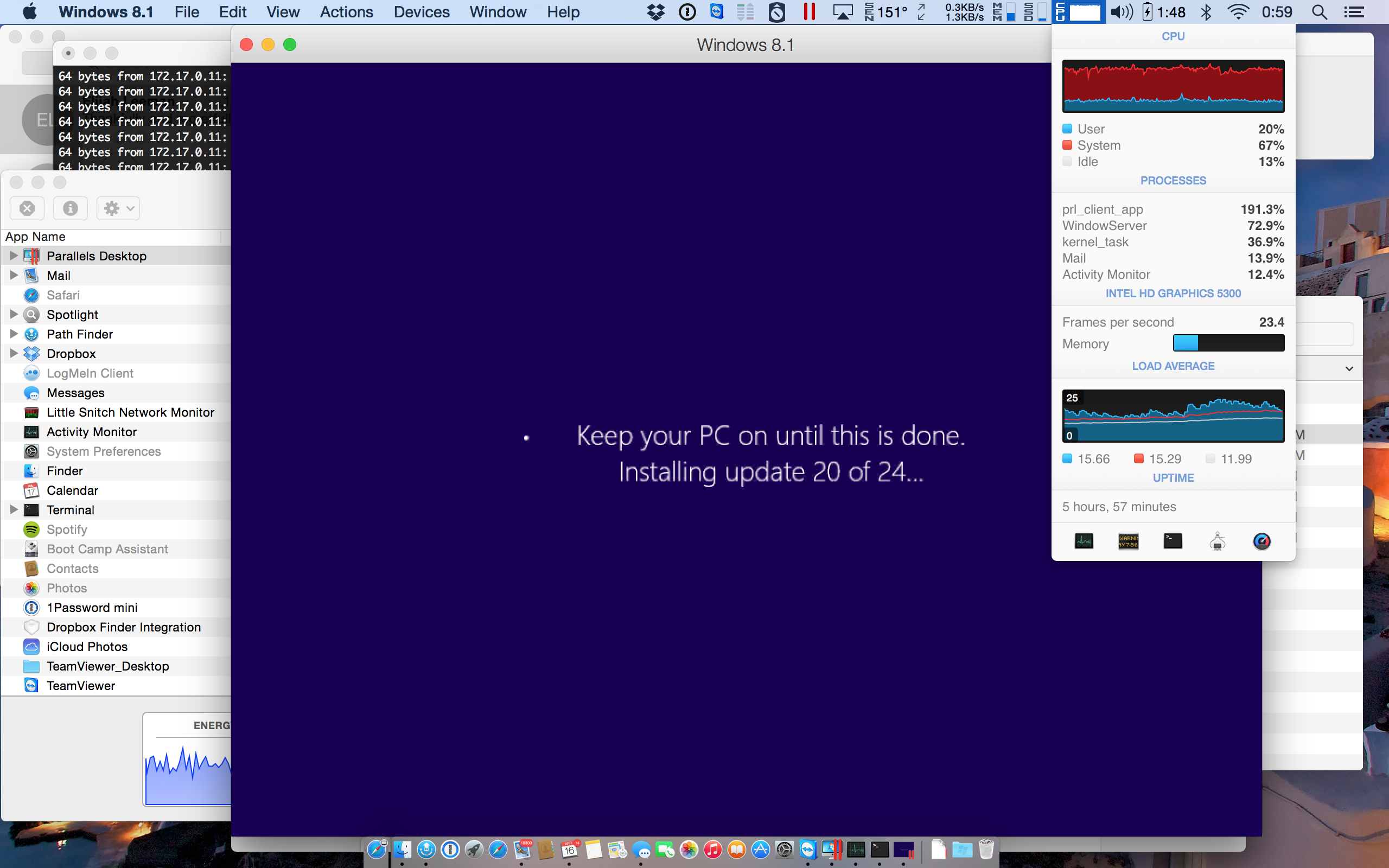Open the chevron dropdown in the right background window
This screenshot has height=868, width=1389.
1349,368
